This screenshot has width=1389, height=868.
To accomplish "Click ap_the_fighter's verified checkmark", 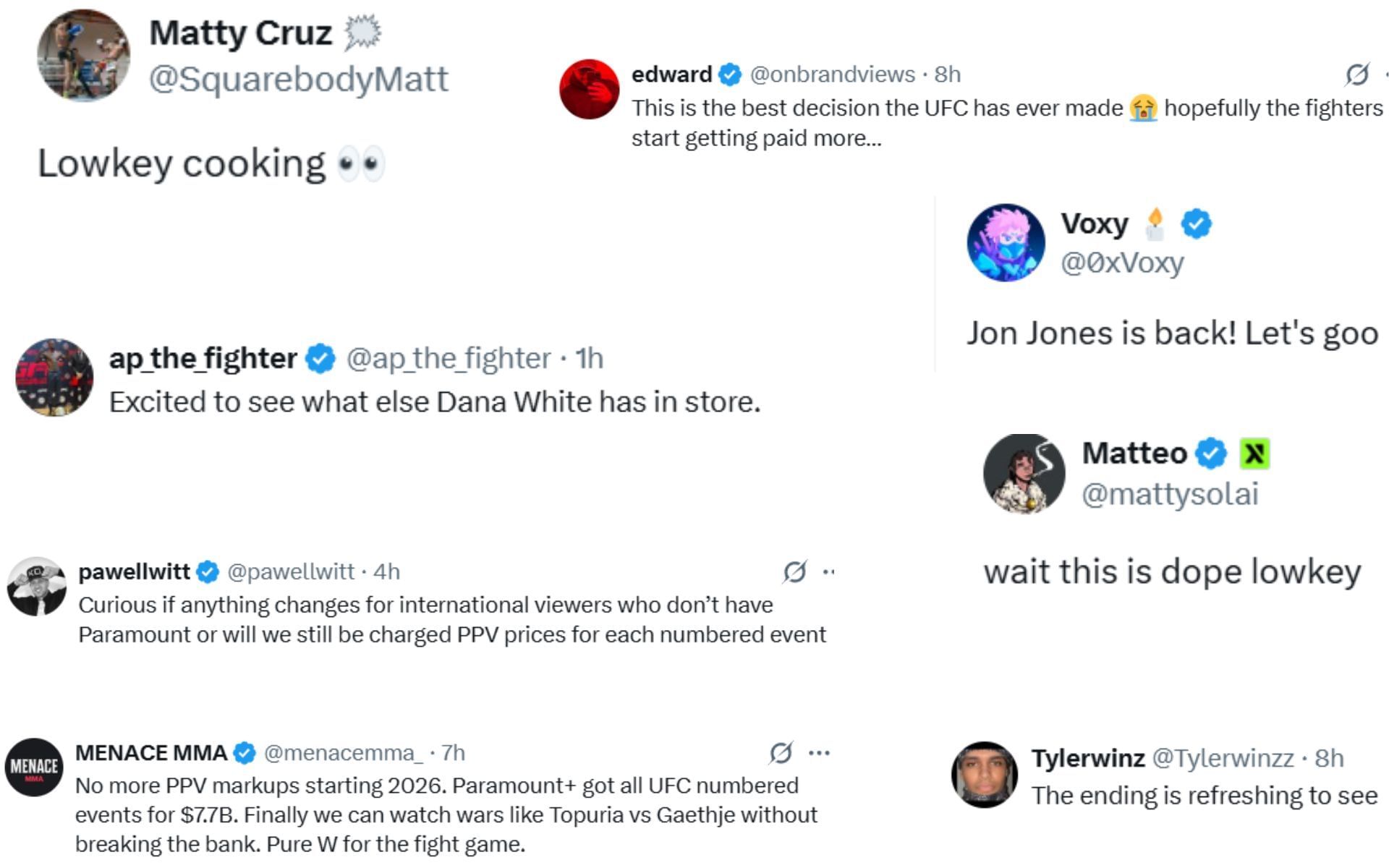I will tap(318, 357).
